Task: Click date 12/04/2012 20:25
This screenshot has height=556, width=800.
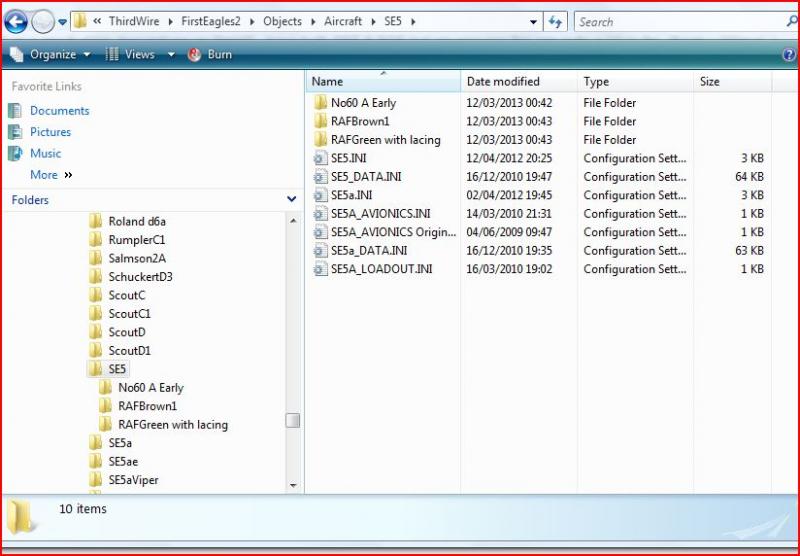Action: [509, 158]
